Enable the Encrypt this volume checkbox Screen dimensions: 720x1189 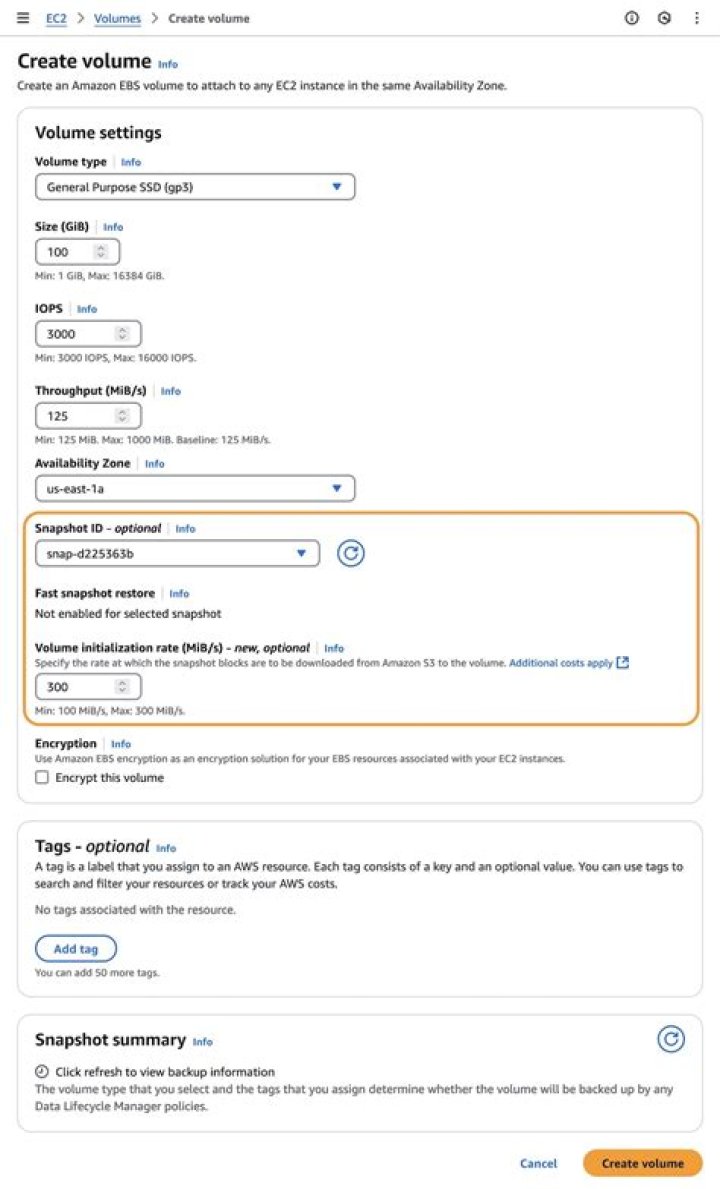(41, 777)
